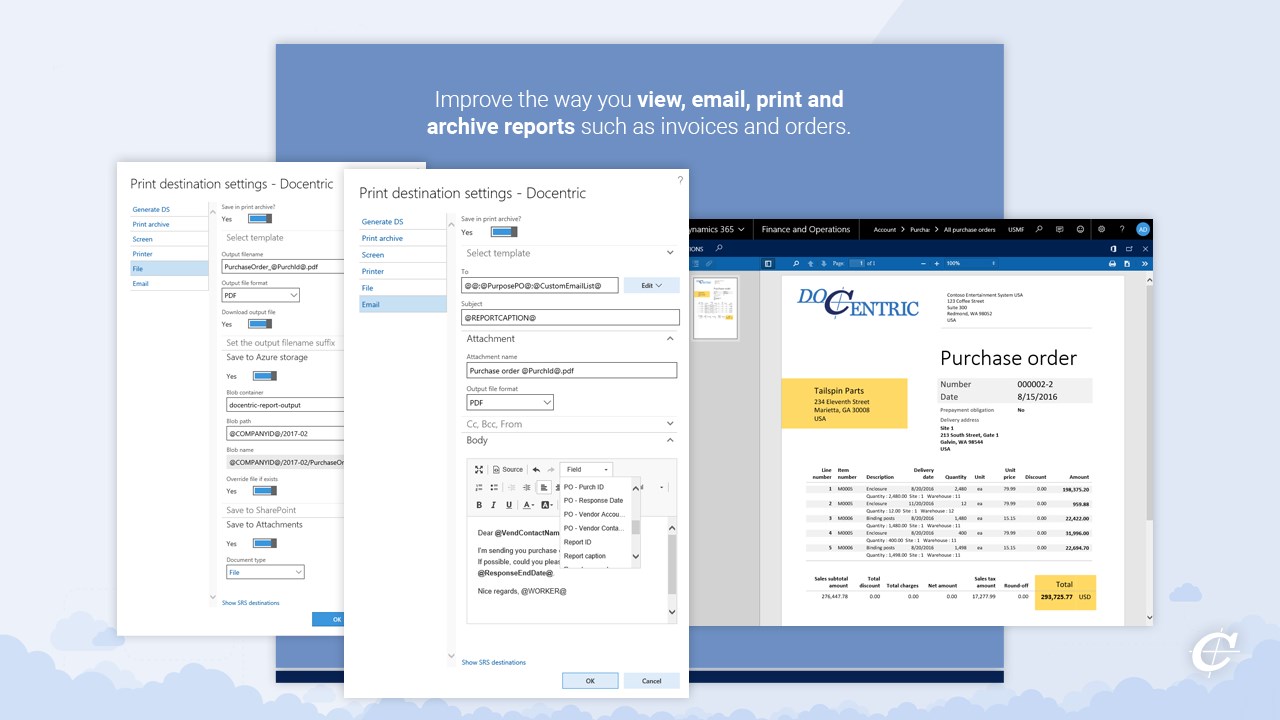Apply underline formatting in email body

click(509, 505)
